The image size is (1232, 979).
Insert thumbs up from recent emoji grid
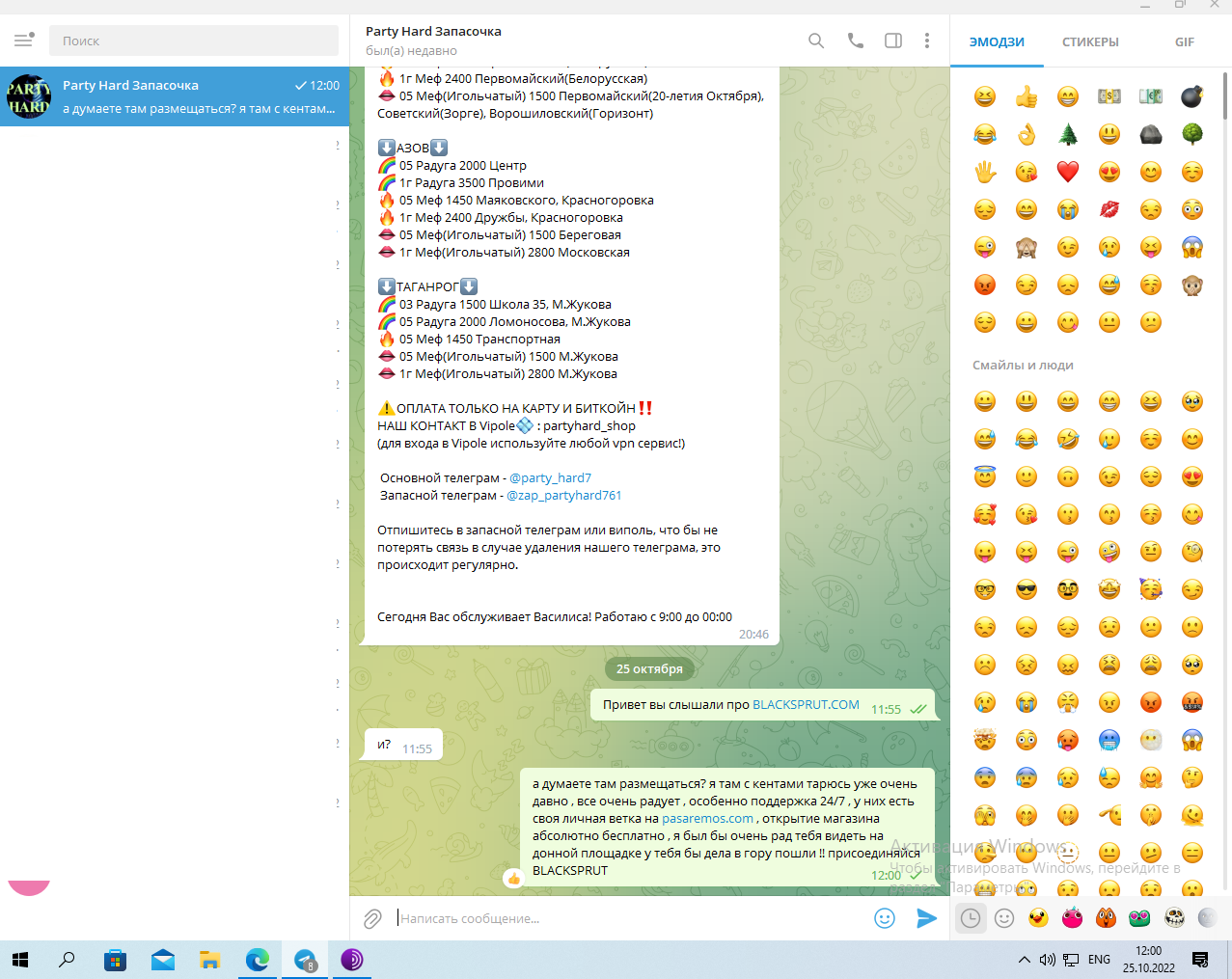pyautogui.click(x=1027, y=96)
